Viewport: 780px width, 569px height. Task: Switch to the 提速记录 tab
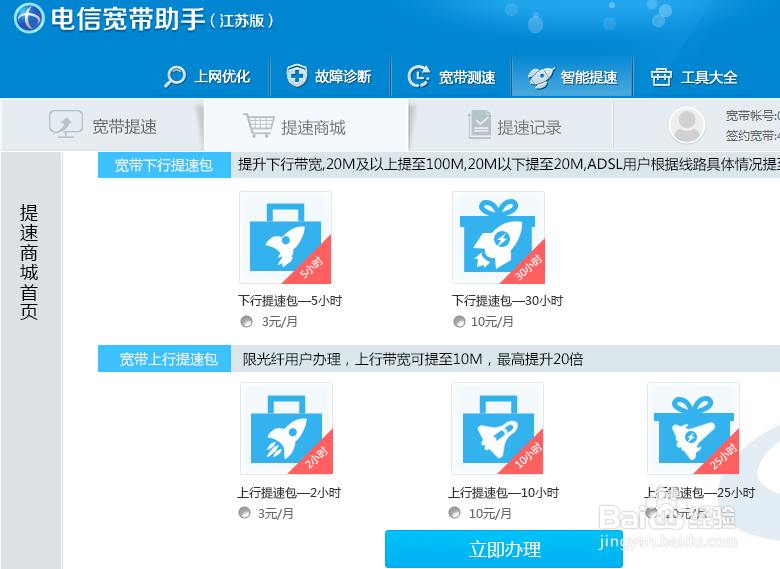pos(511,125)
